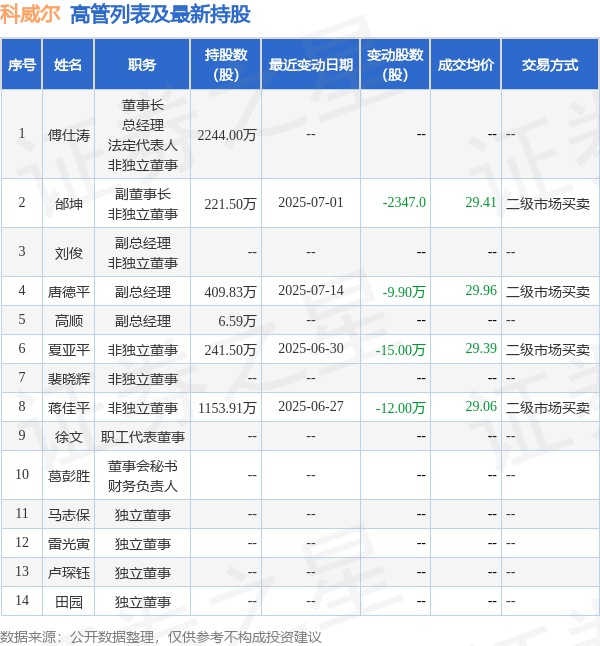
Task: Click the 高管列表及最新持股 heading
Action: point(160,14)
